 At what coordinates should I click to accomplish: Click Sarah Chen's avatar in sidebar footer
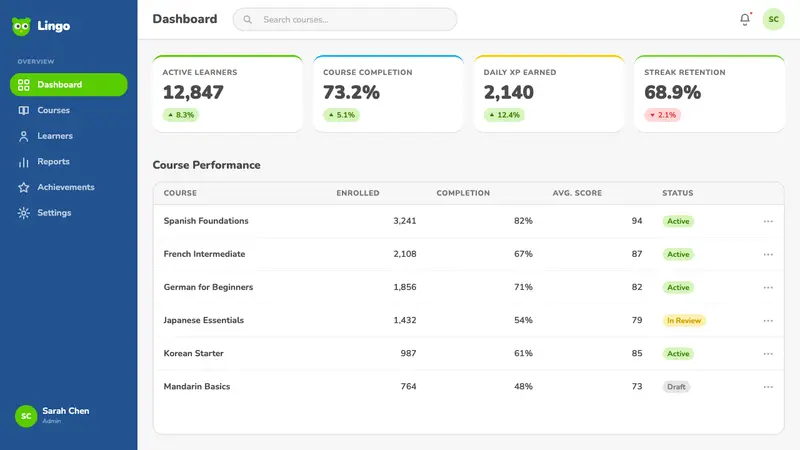click(26, 416)
